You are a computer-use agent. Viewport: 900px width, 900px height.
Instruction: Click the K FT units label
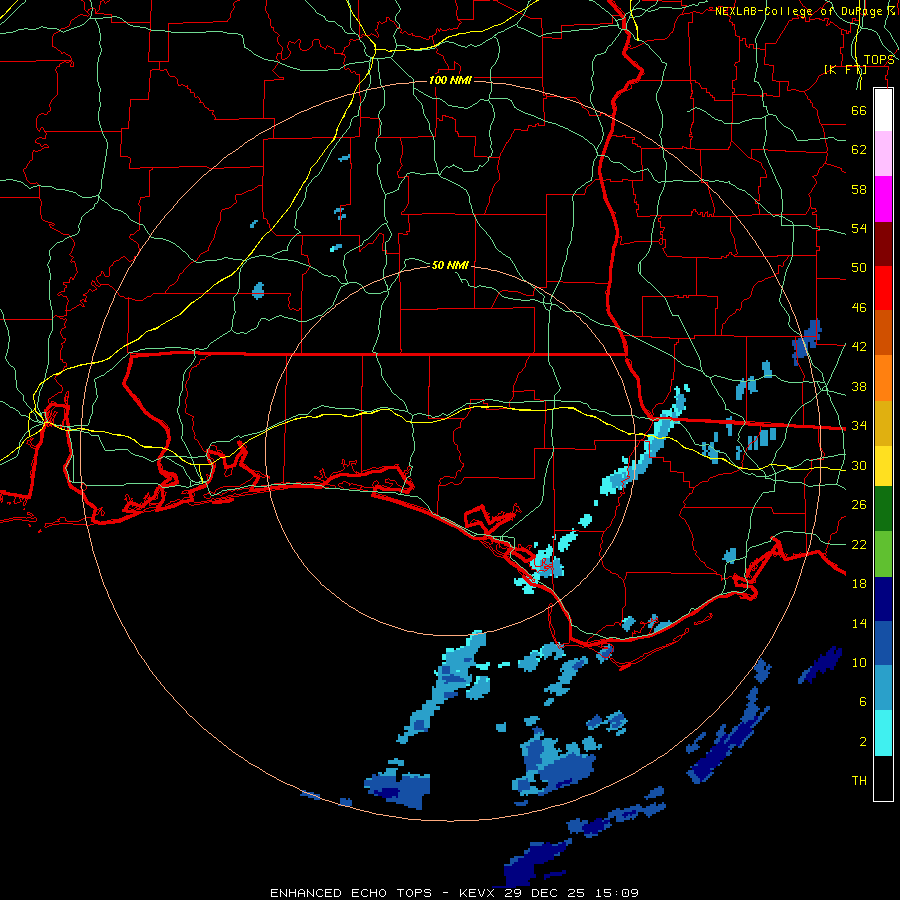point(845,70)
